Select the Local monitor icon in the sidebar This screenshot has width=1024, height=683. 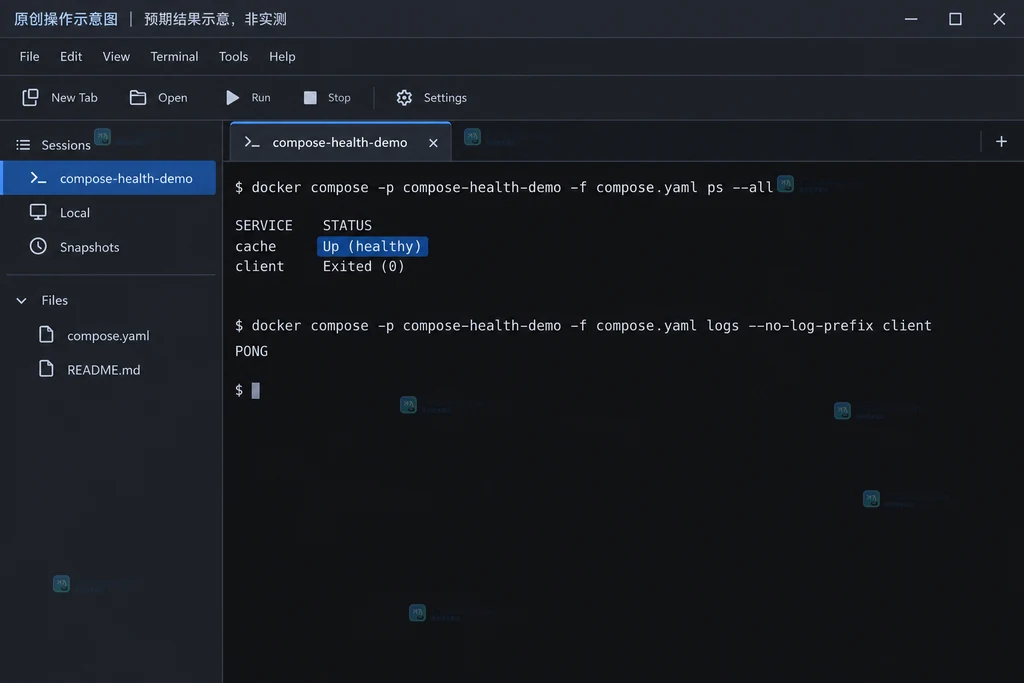[38, 212]
